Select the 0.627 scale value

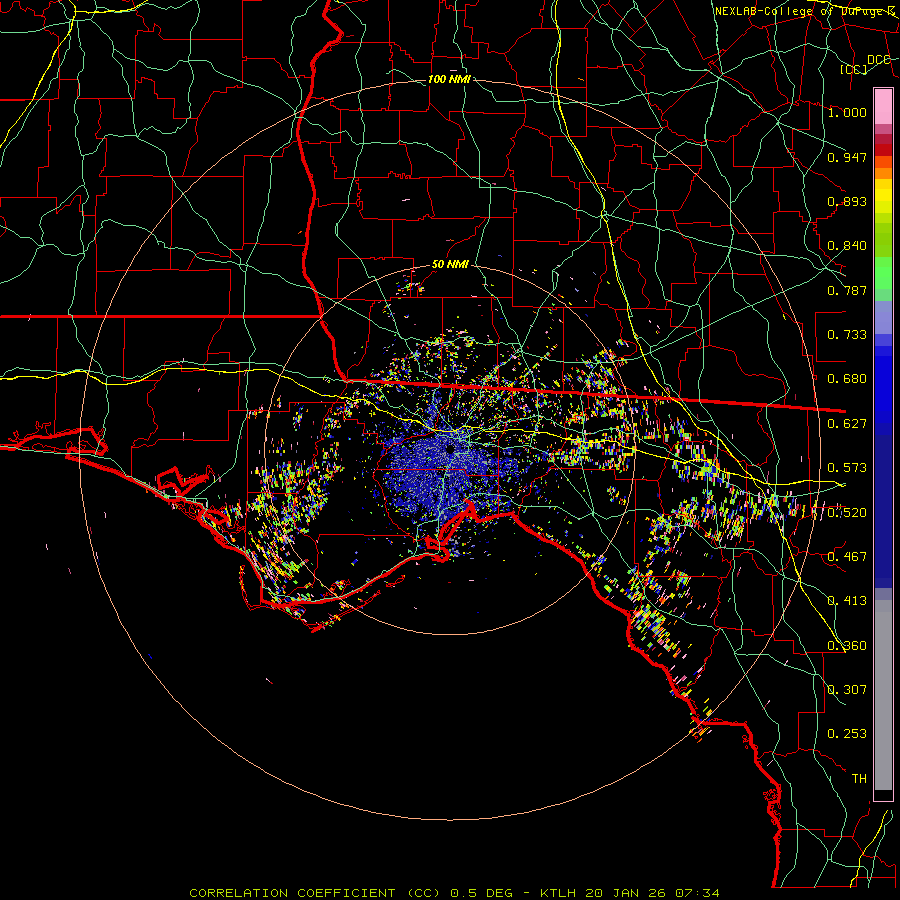point(847,424)
